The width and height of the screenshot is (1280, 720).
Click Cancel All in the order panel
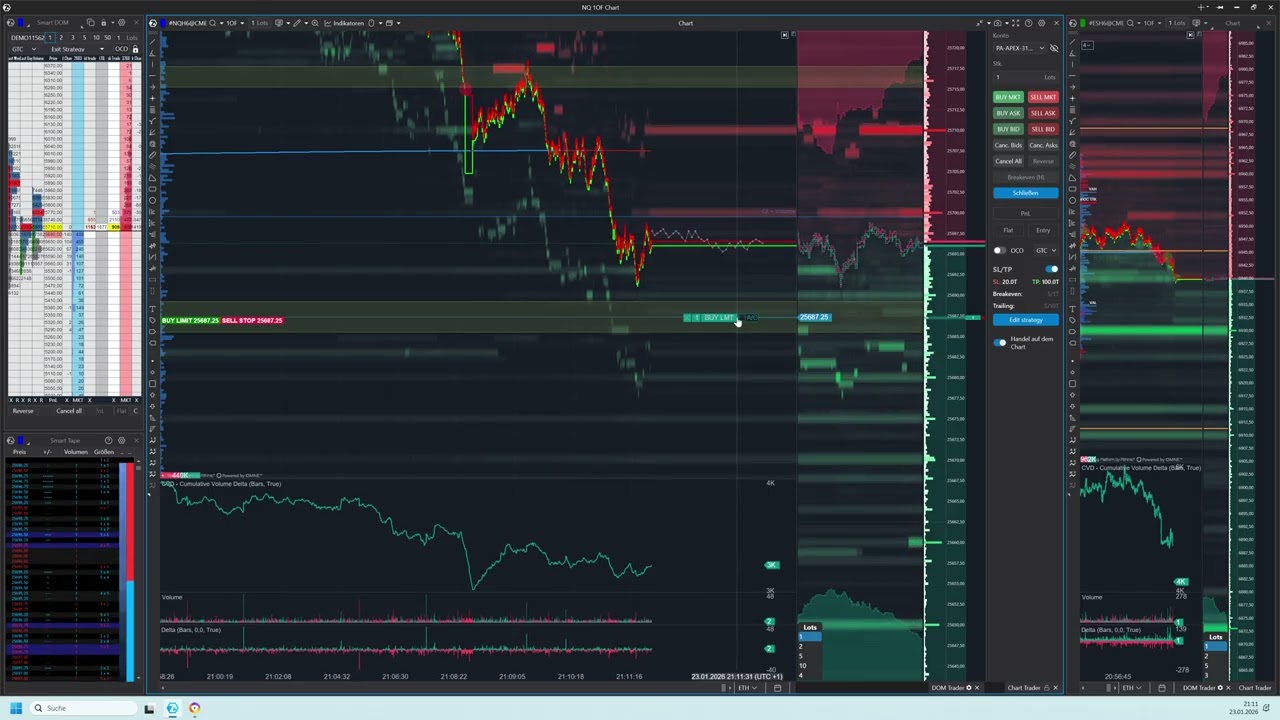point(1008,161)
